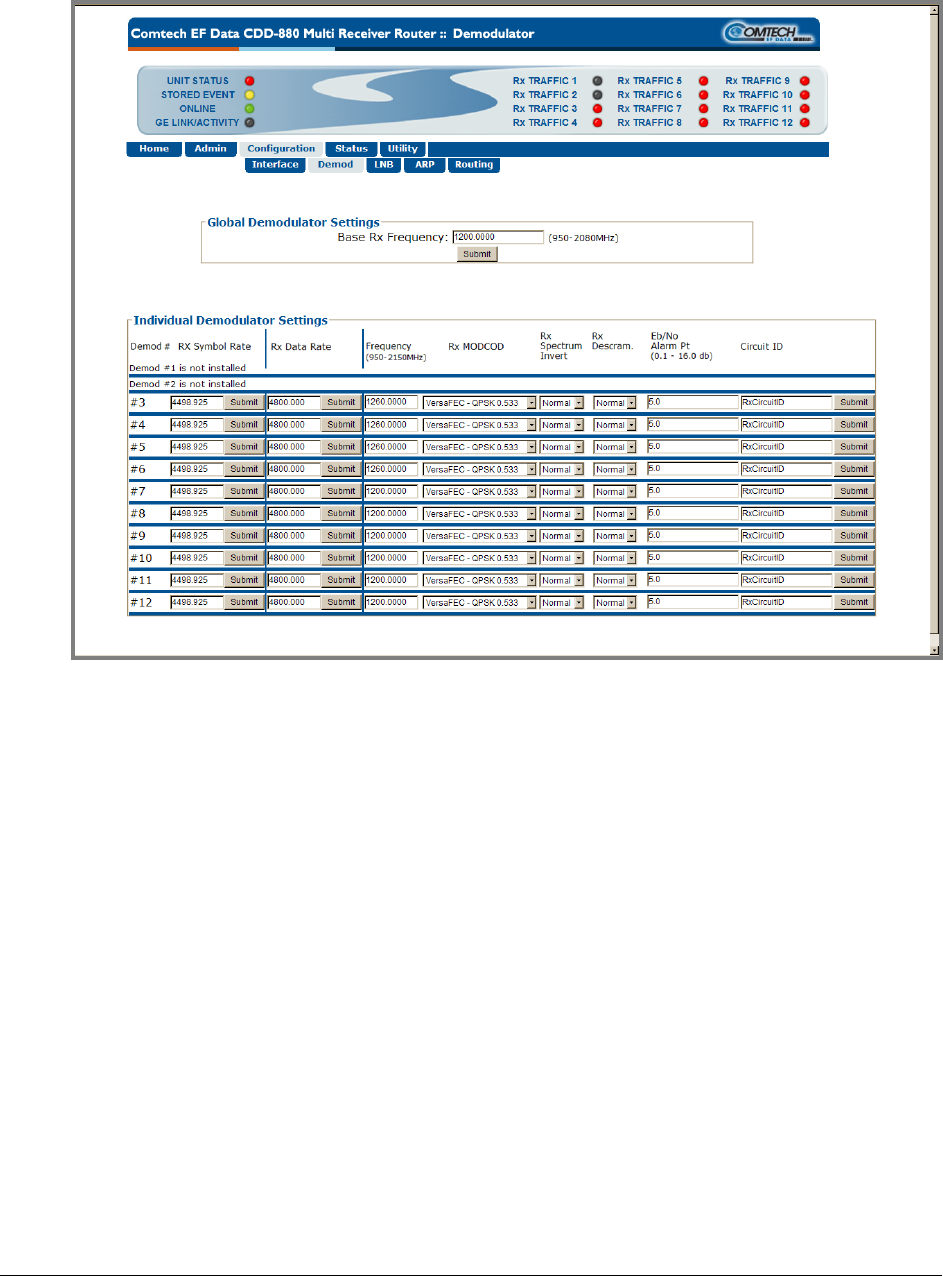Viewport: 943px width, 1276px height.
Task: Submit the Base Rx Frequency setting
Action: (x=477, y=255)
